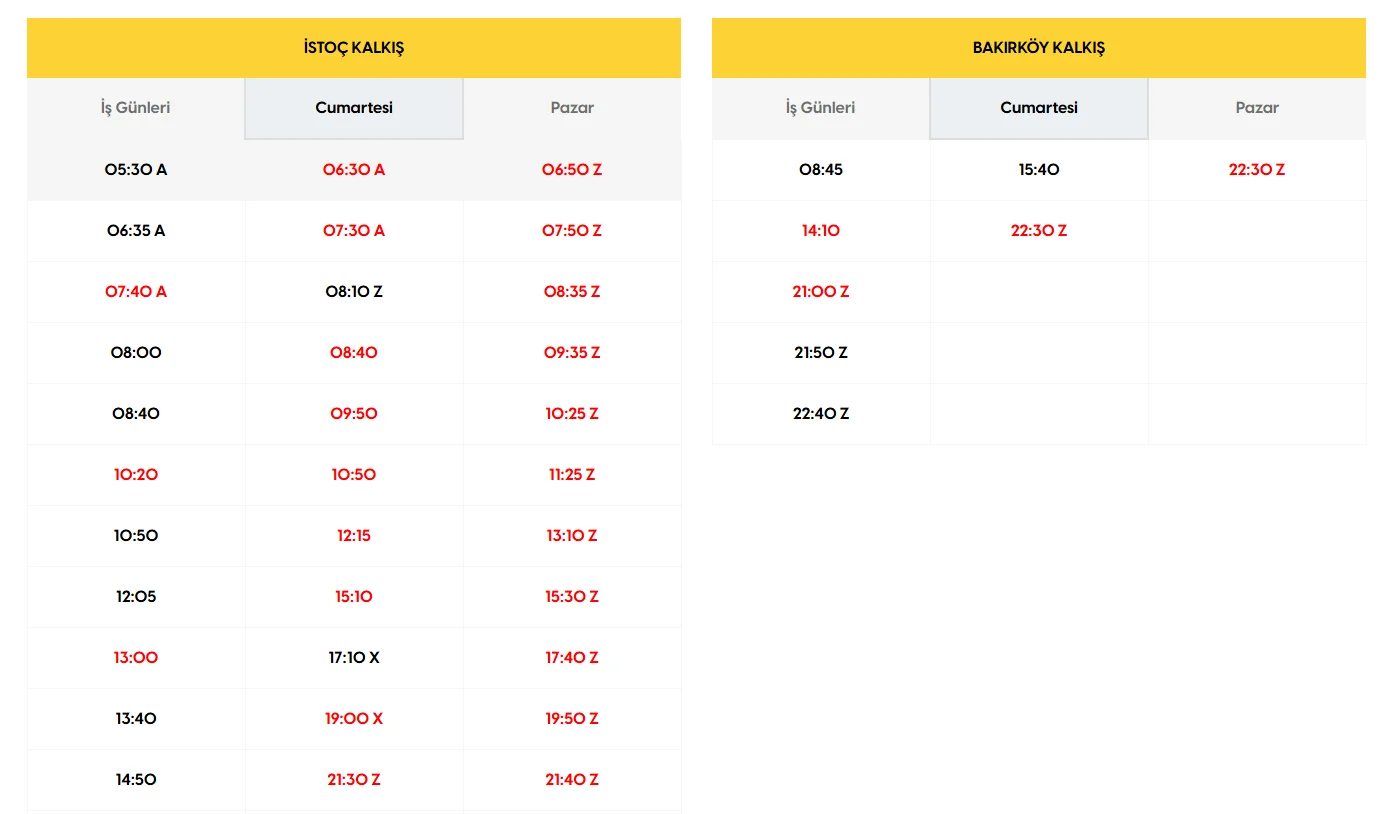Click the 08:45 Bakırköy departure
Screen dimensions: 1390x814
[820, 170]
